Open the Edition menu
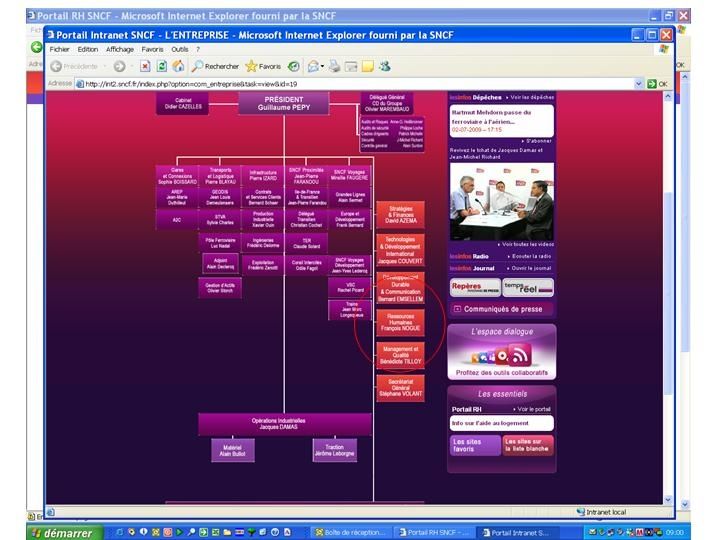The height and width of the screenshot is (540, 720). coord(87,49)
